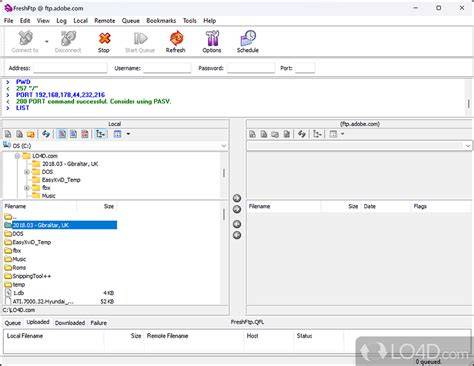The image size is (474, 366).
Task: Open dropdown arrow beside remote columns icon
Action: pos(342,134)
